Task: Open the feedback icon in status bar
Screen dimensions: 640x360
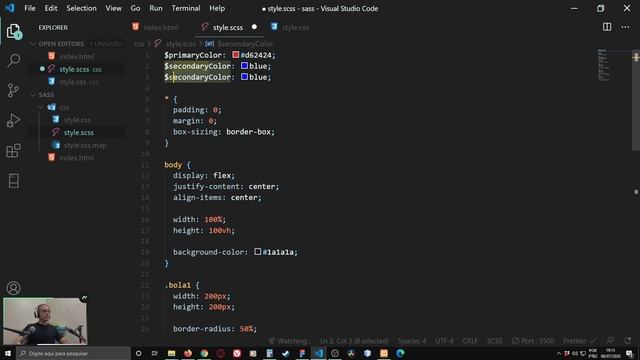Action: click(611, 340)
